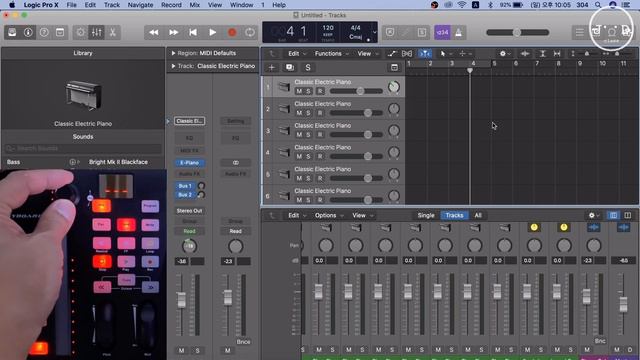640x360 pixels.
Task: Toggle the Toolbar display button
Action: pos(60,32)
